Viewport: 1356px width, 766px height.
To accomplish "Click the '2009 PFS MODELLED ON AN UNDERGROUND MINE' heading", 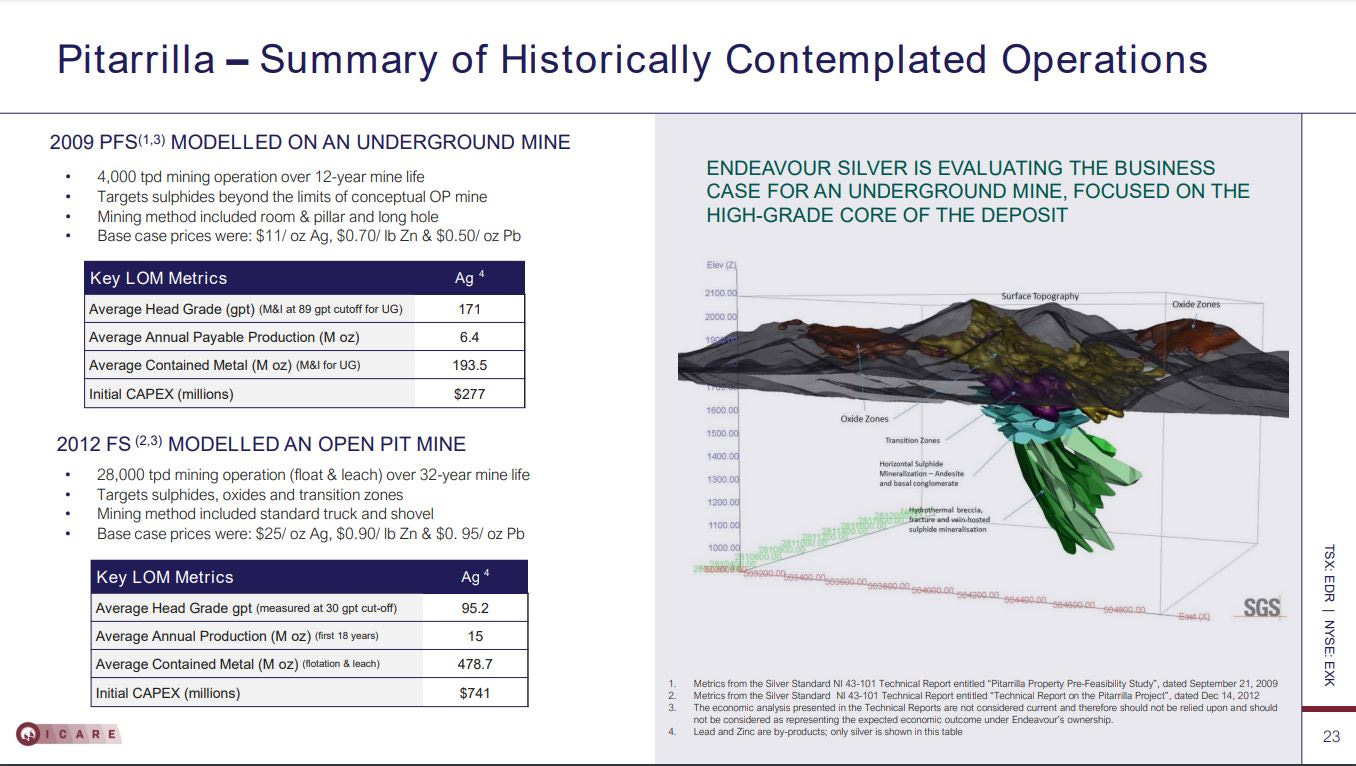I will pos(310,142).
